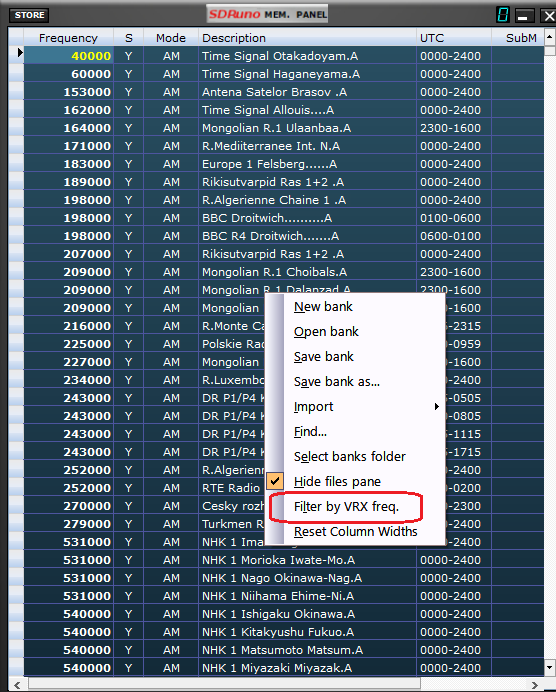Expand the Import submenu arrow
Image resolution: width=556 pixels, height=692 pixels.
point(436,406)
